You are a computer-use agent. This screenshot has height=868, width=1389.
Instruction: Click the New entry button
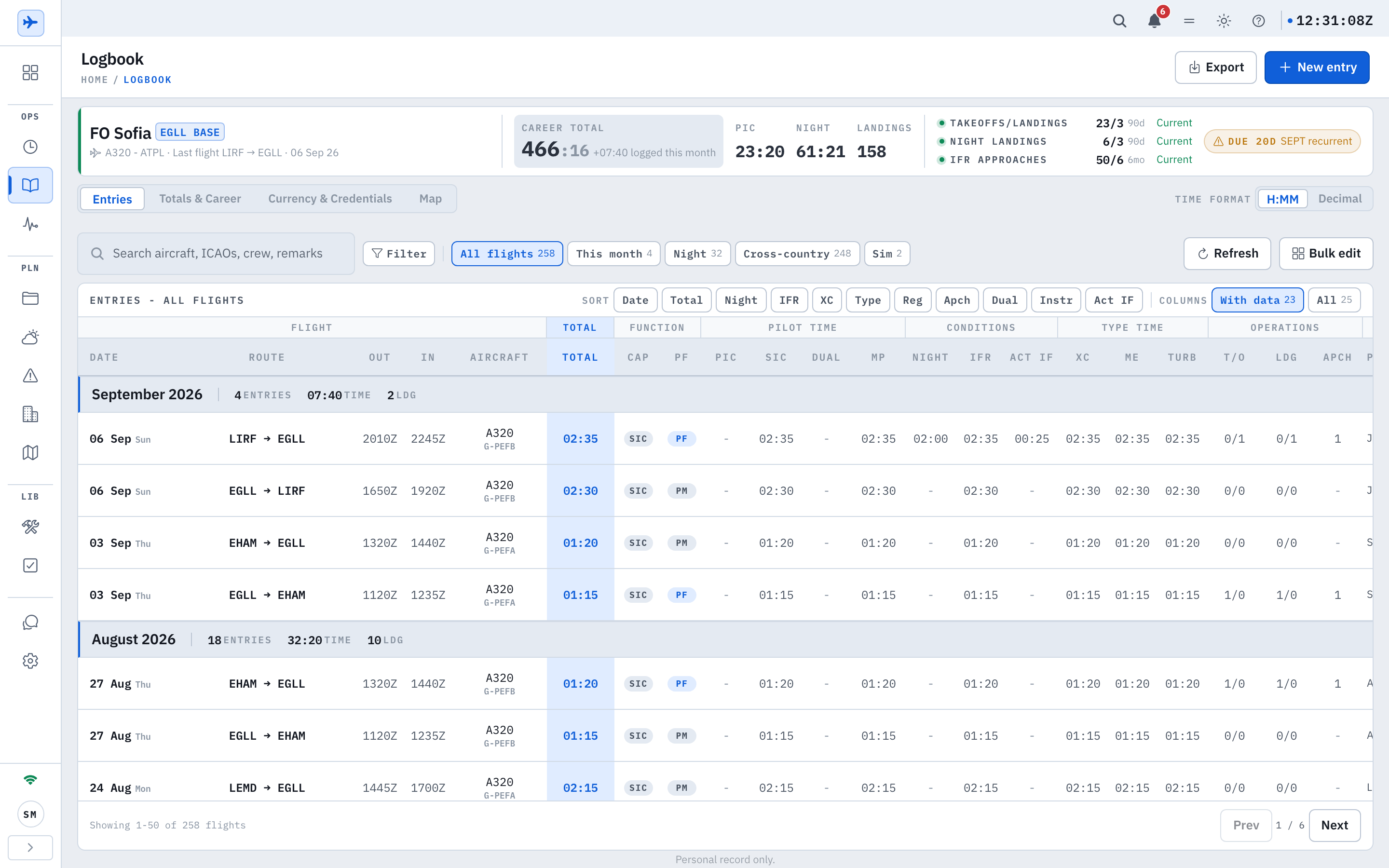pos(1317,67)
